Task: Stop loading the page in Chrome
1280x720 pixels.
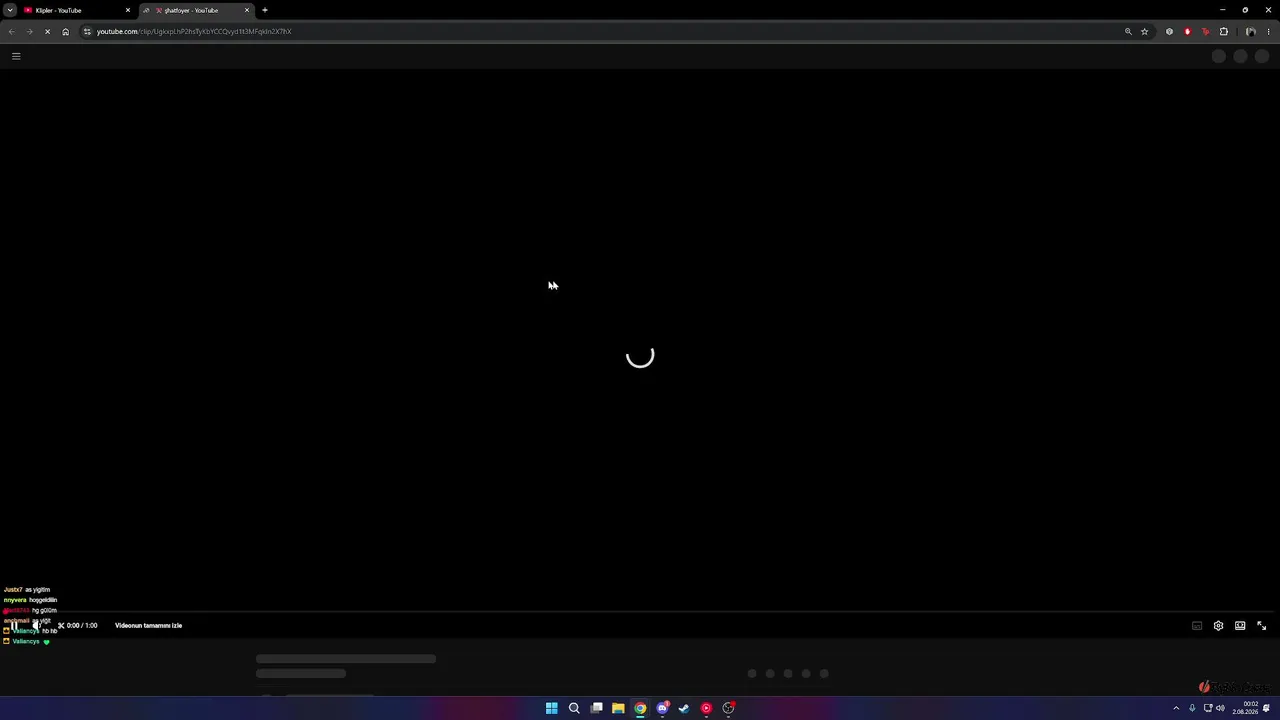Action: click(x=47, y=31)
